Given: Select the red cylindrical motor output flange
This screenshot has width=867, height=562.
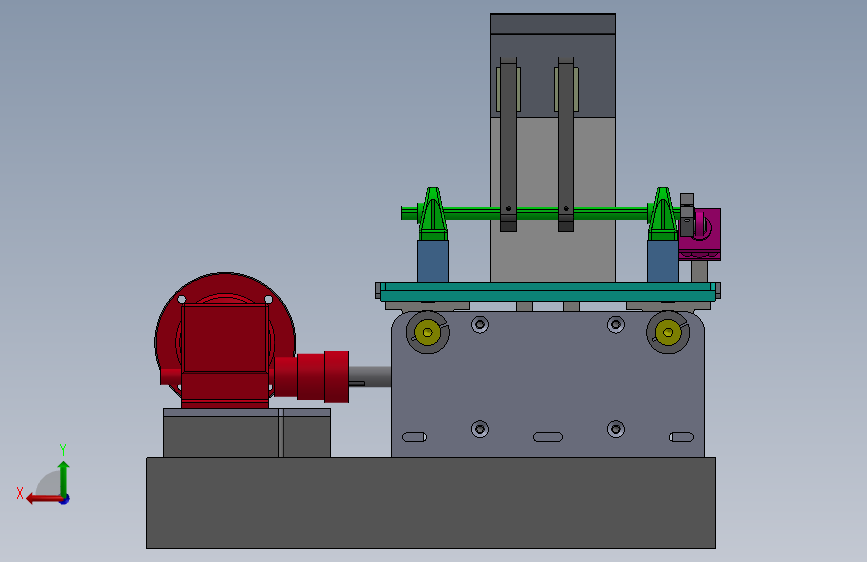Looking at the screenshot, I should click(x=336, y=377).
